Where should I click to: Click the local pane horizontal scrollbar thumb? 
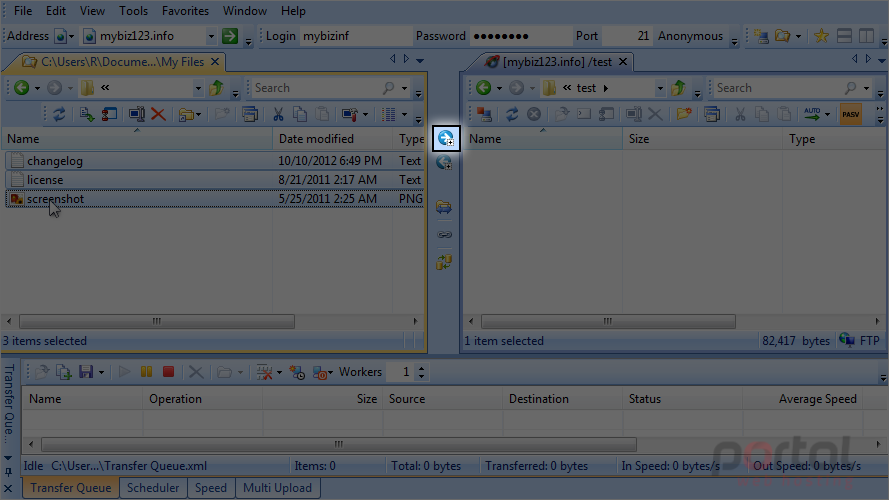click(x=157, y=321)
